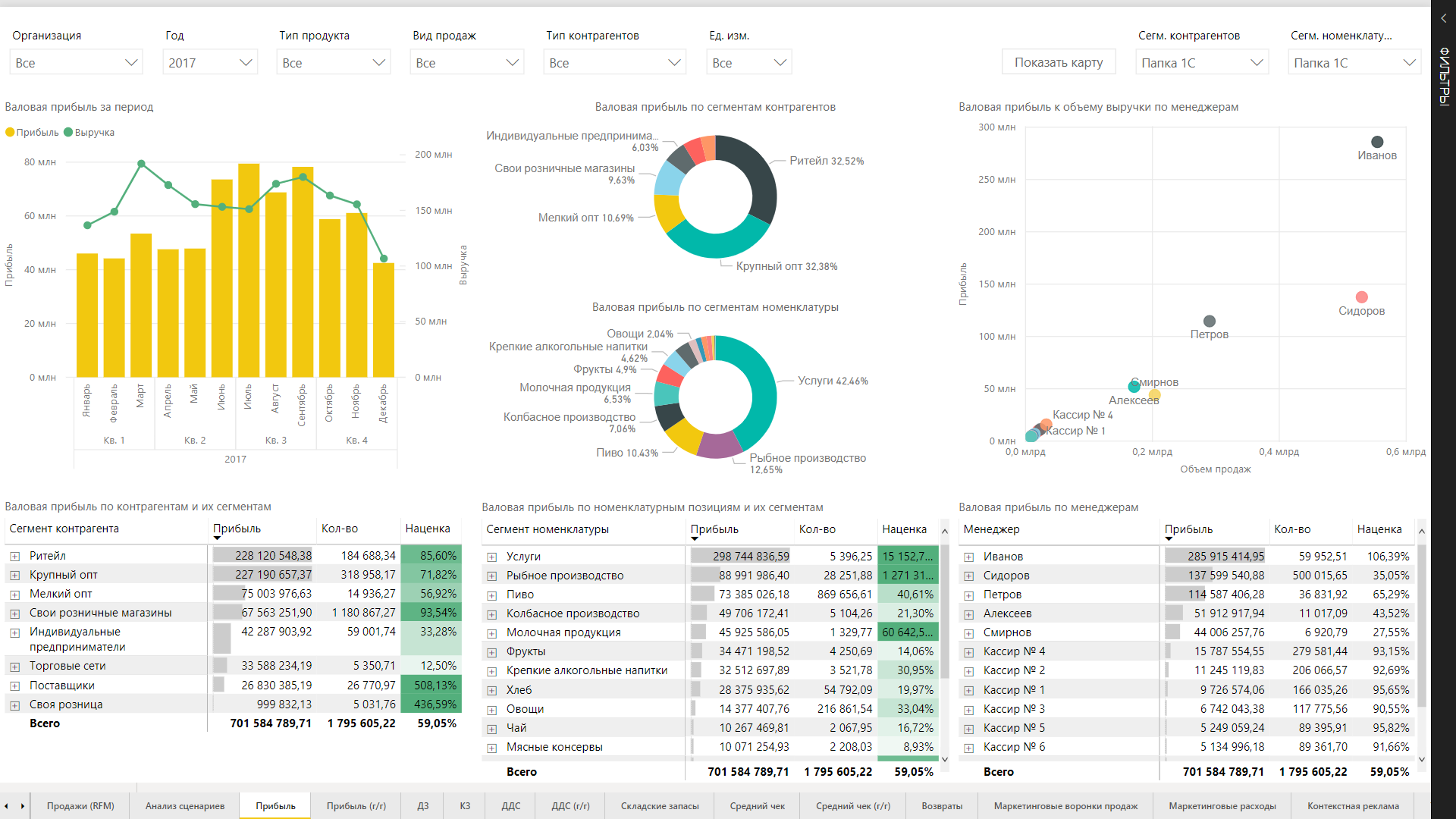The image size is (1456, 819).
Task: Sort contractors table by Наценка header
Action: coord(428,529)
